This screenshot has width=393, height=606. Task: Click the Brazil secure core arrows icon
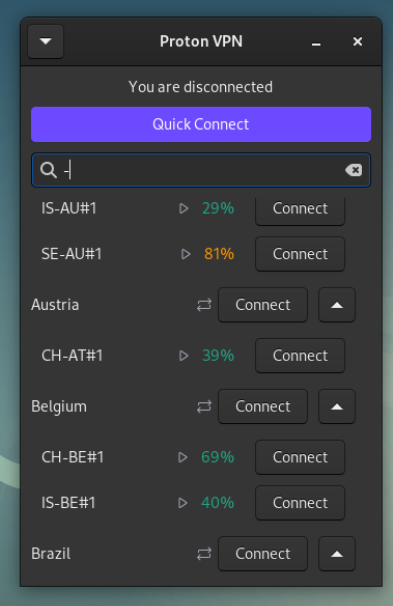204,554
